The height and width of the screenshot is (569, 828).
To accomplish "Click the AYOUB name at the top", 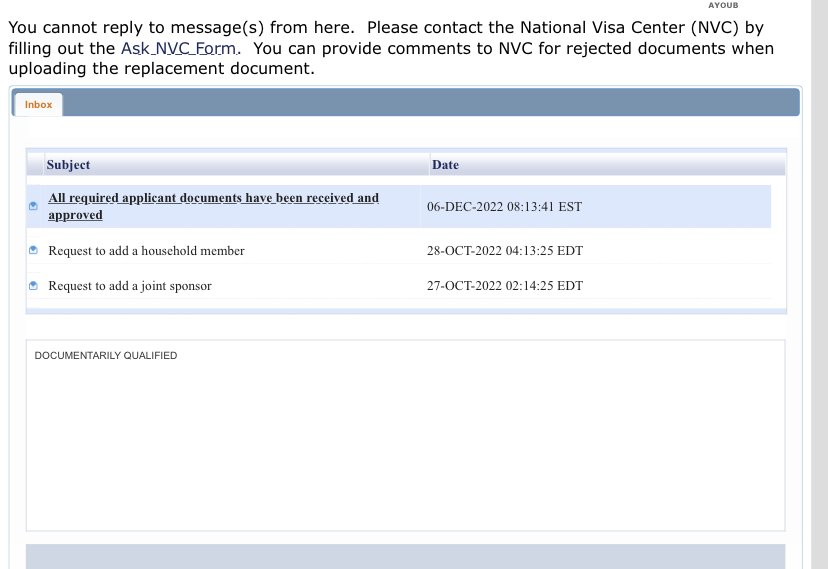I will [x=723, y=5].
